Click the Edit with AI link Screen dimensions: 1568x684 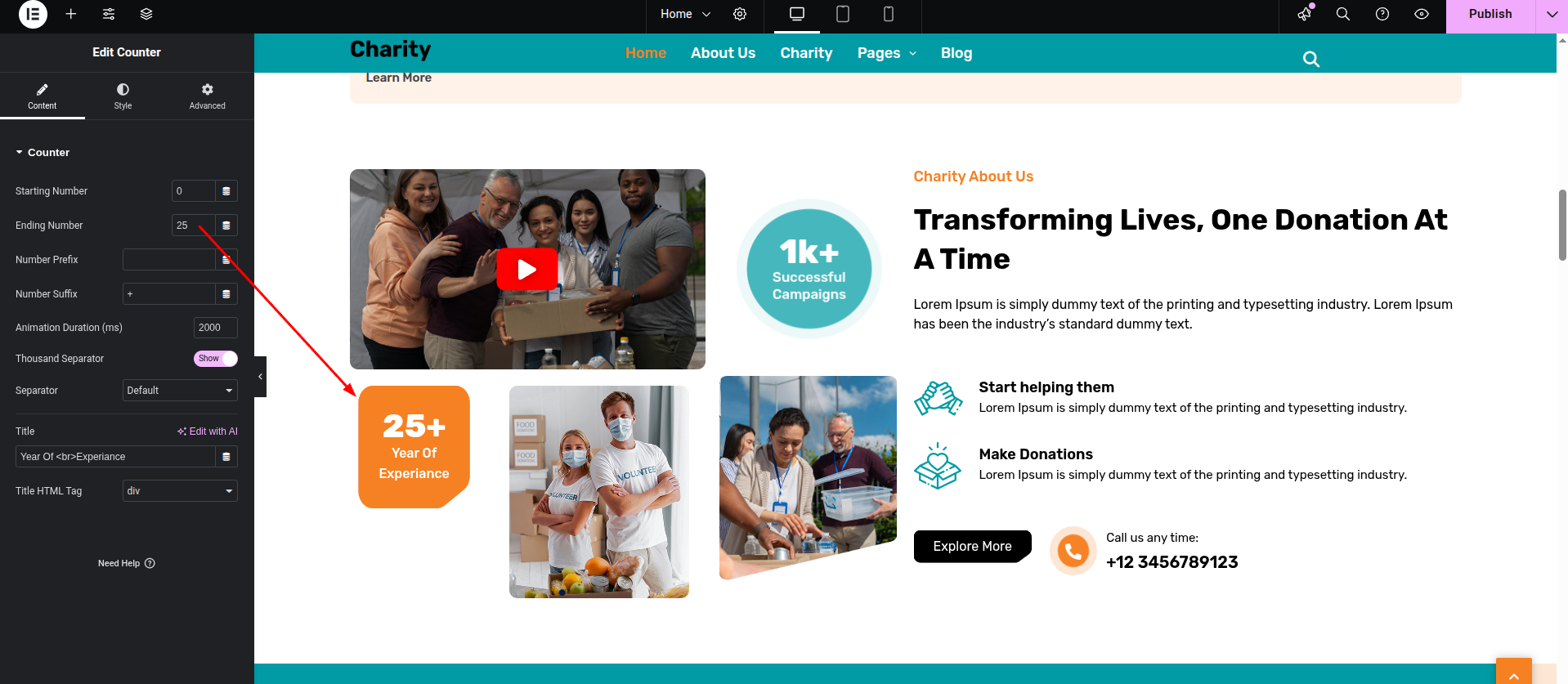208,431
